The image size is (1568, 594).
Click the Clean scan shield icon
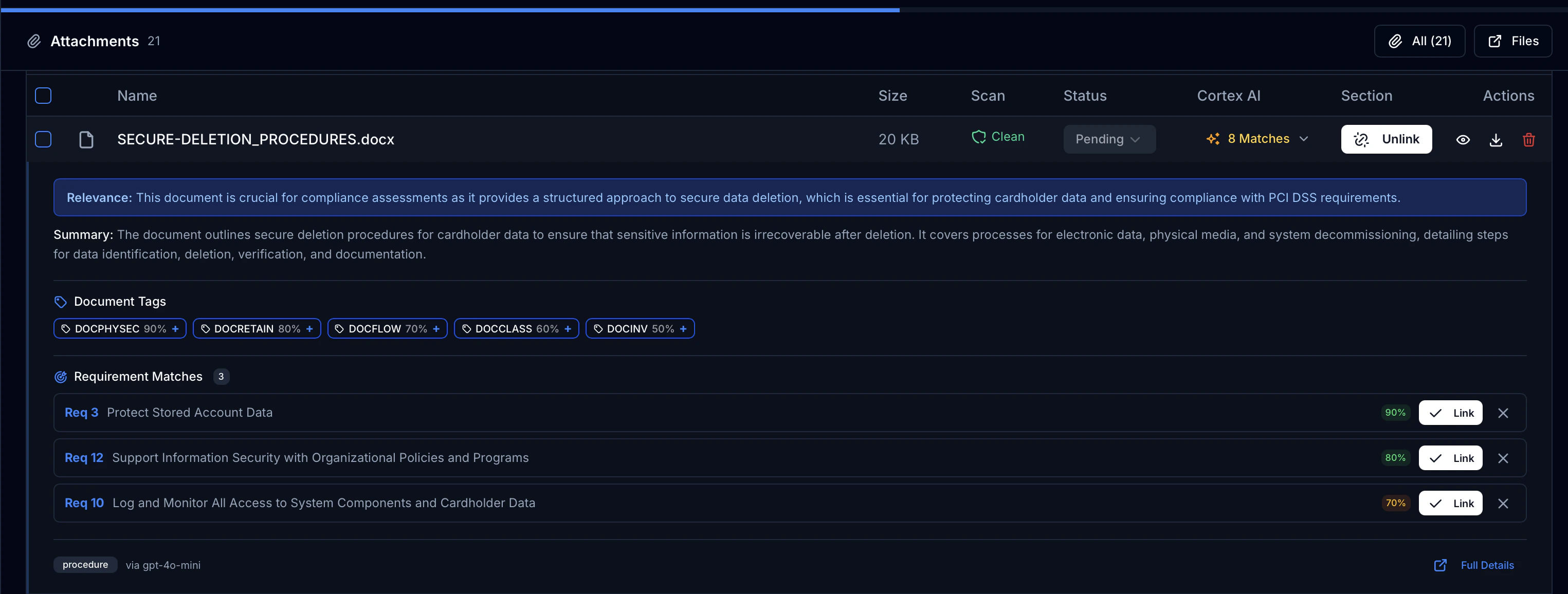click(979, 136)
